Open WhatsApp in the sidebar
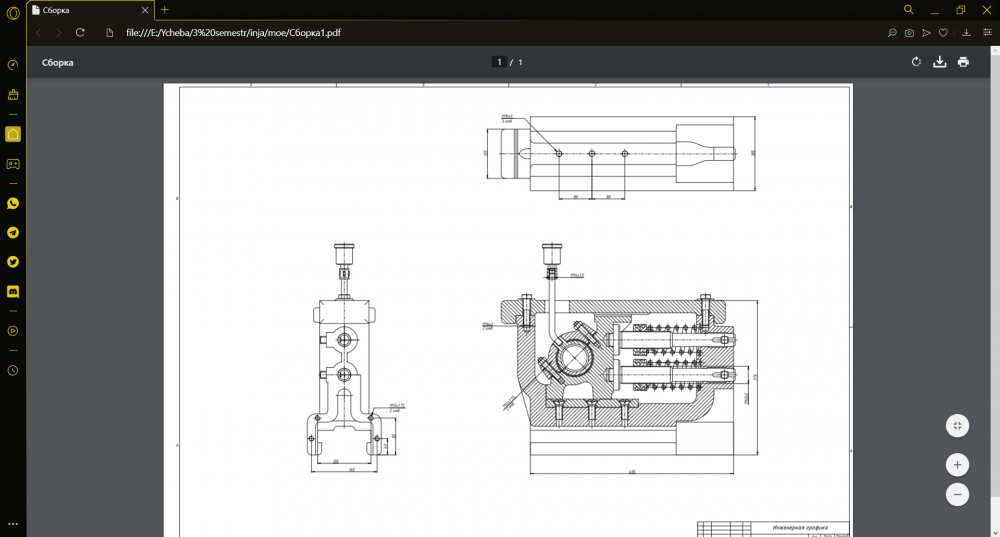 pos(13,203)
